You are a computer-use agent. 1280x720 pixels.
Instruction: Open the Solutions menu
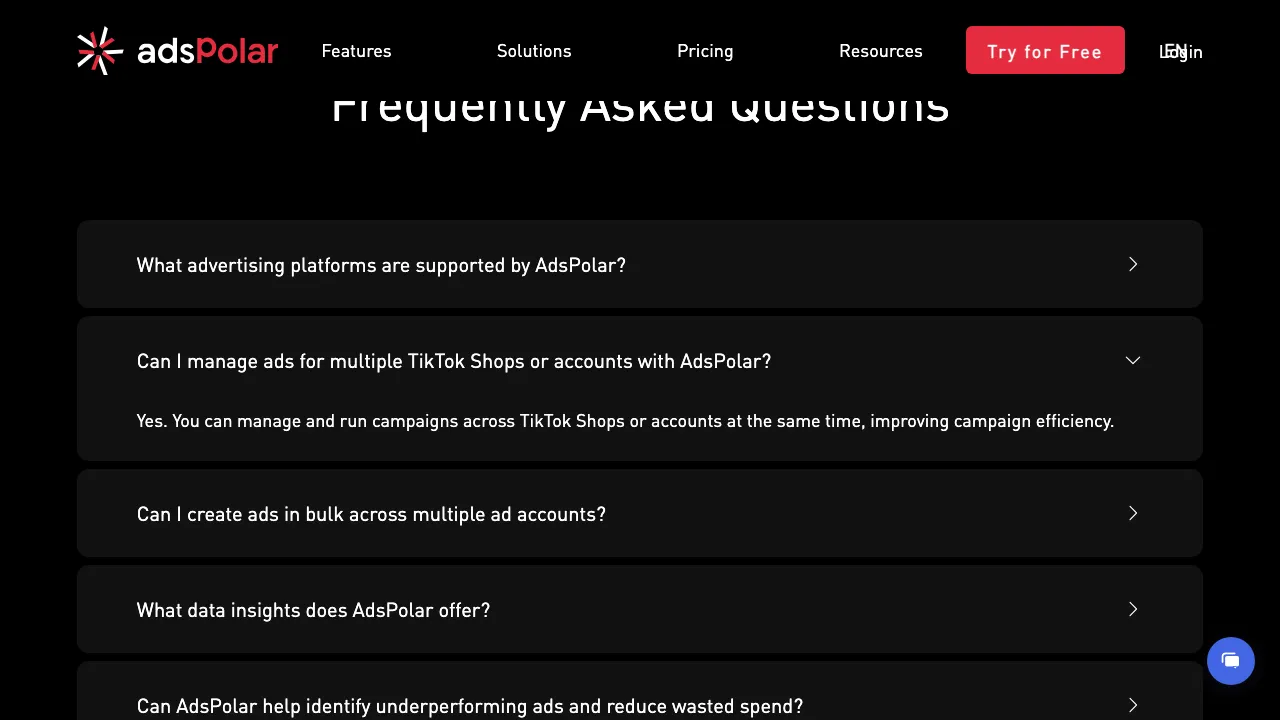pos(534,50)
